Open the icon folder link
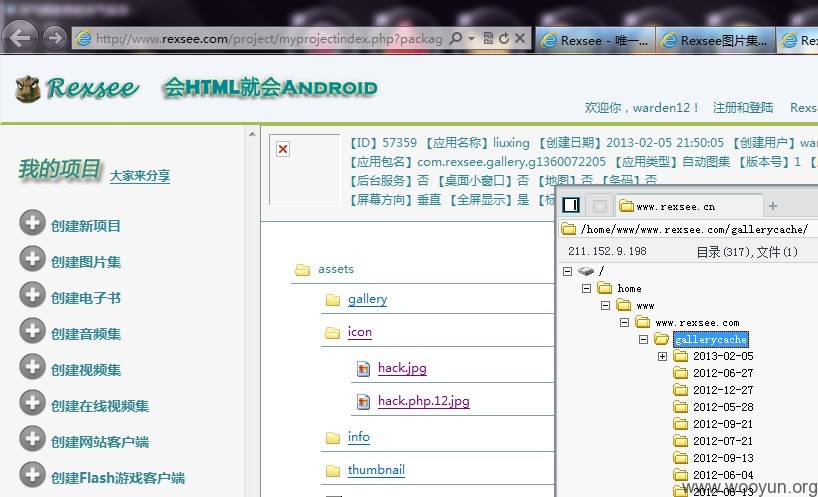 (x=359, y=332)
